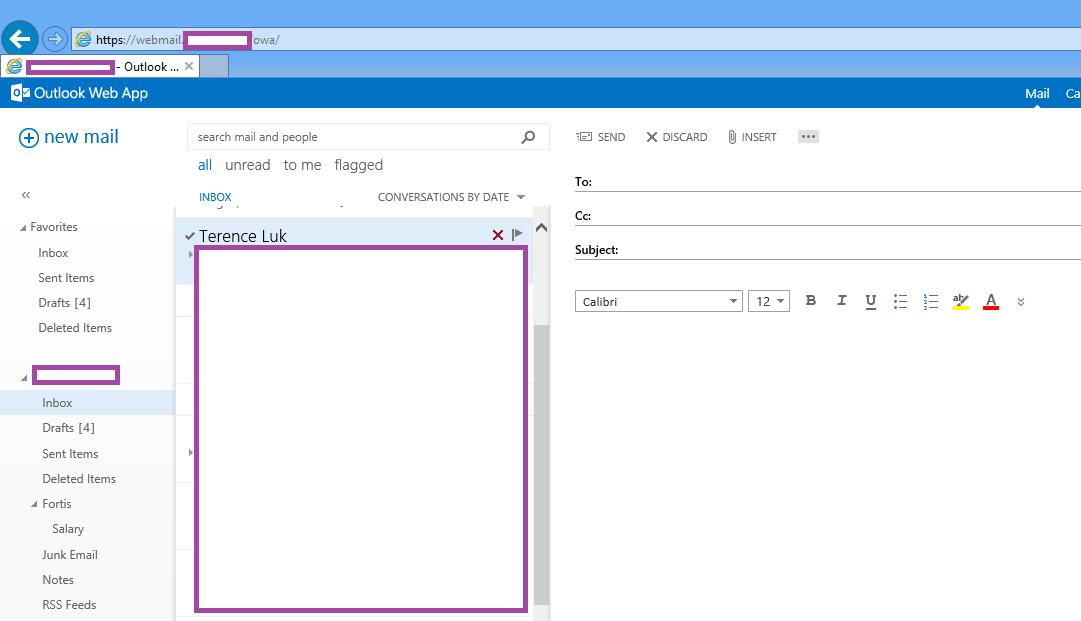Expand the Terence Luk conversation arrow

(191, 254)
